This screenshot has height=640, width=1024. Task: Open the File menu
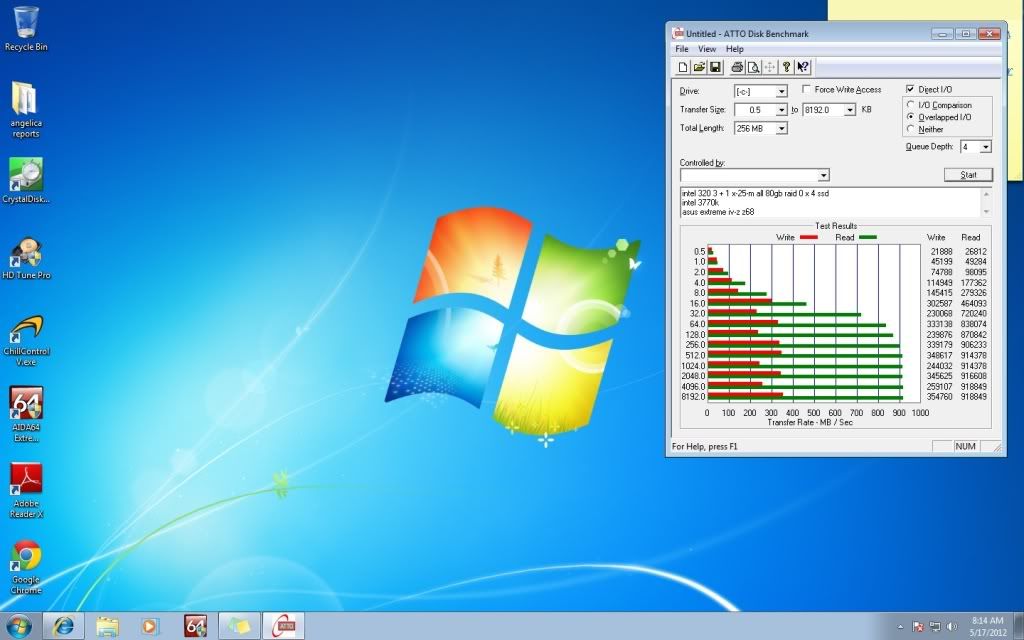coord(682,49)
